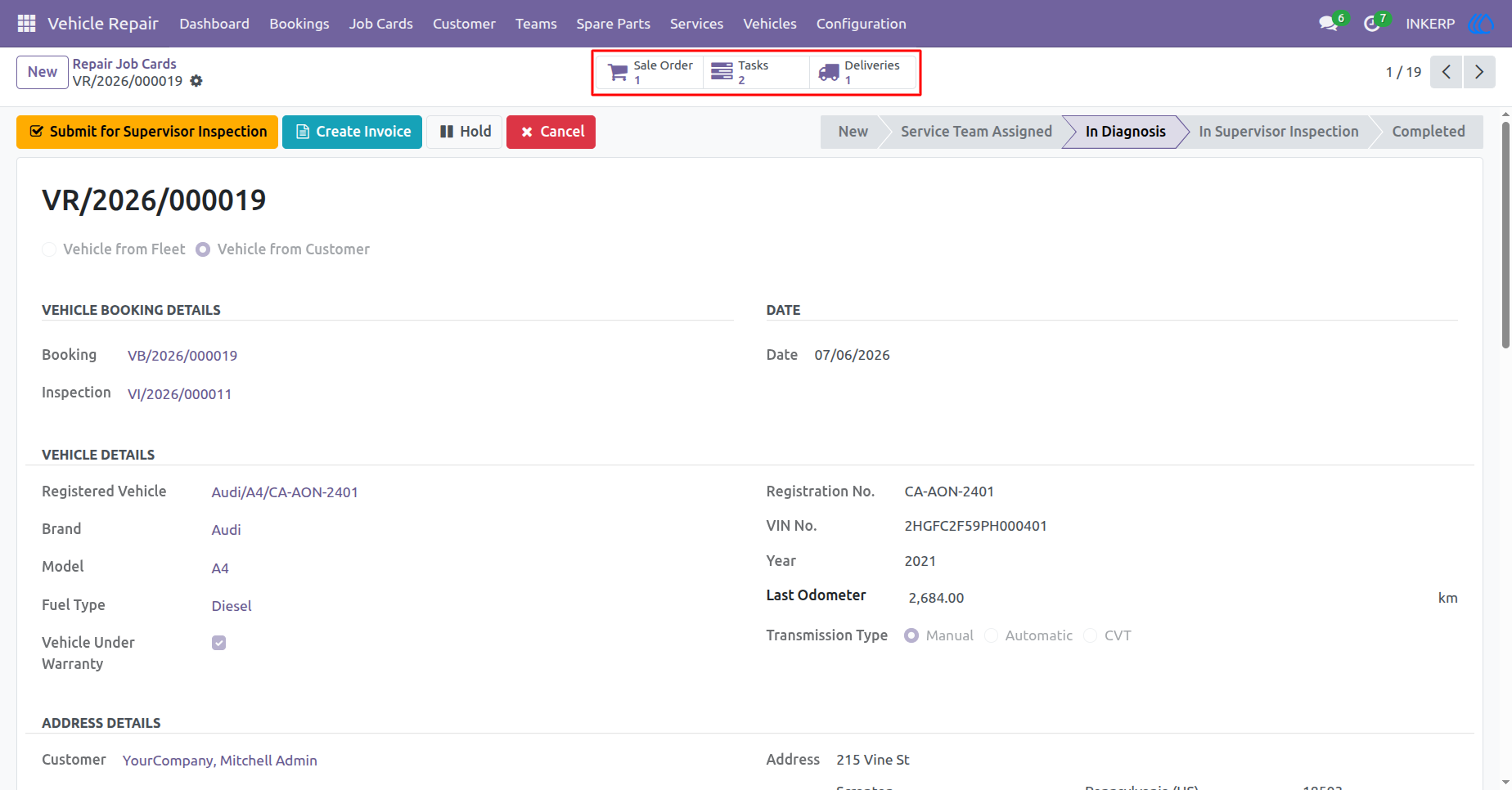The image size is (1512, 790).
Task: Set status to In Supervisor Inspection
Action: [x=1278, y=132]
